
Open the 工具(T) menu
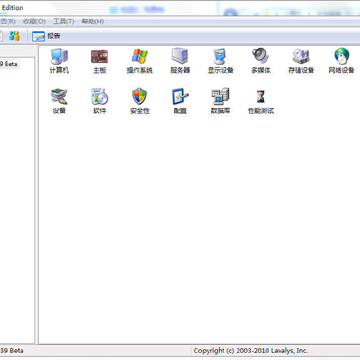[x=64, y=22]
